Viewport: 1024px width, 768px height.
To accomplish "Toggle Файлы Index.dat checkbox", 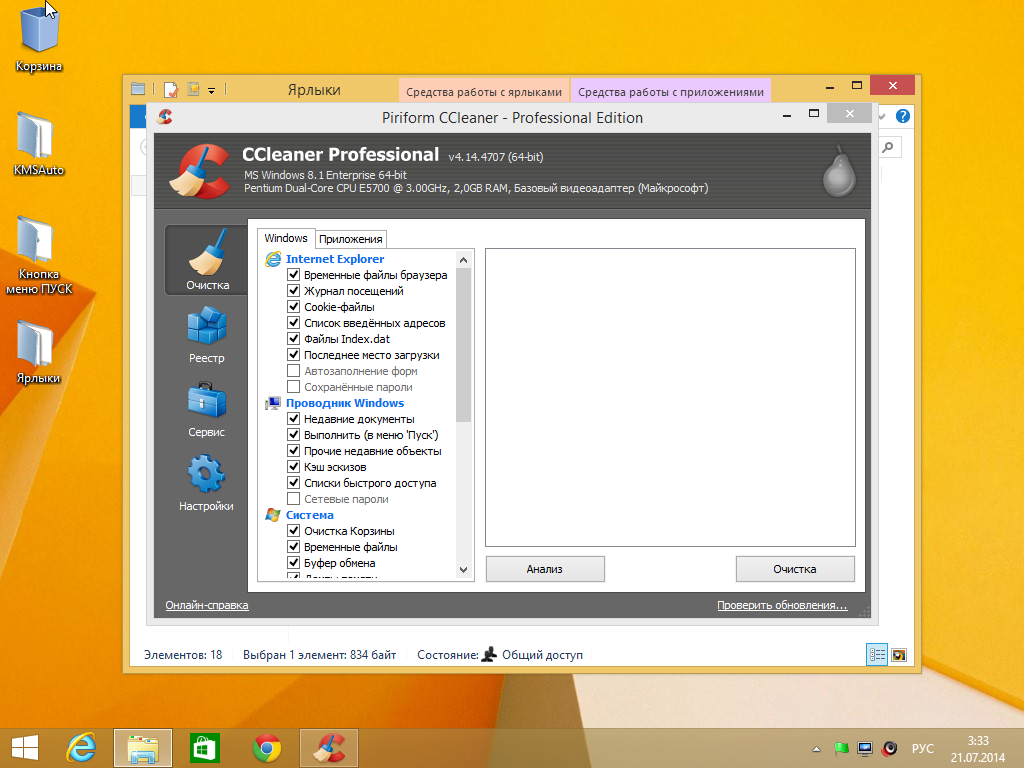I will (x=294, y=339).
